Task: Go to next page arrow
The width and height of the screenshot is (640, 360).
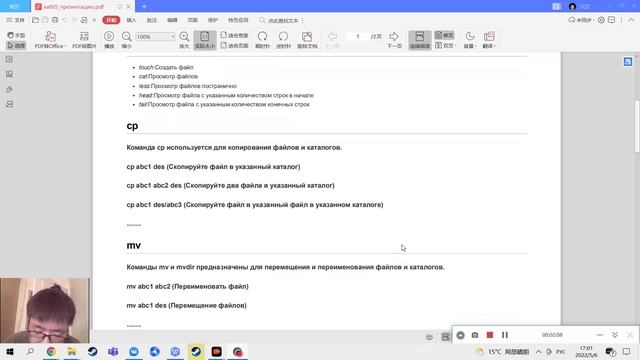Action: [394, 40]
